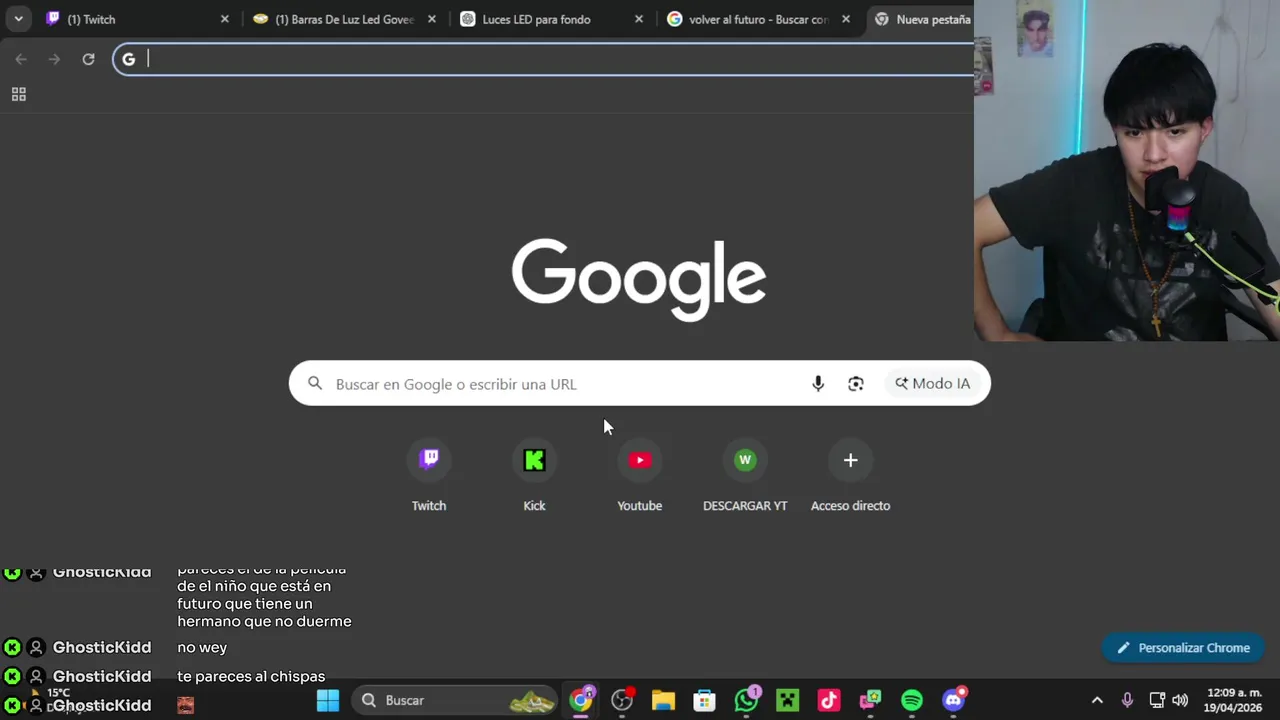Open Chrome from the taskbar
Image resolution: width=1280 pixels, height=720 pixels.
point(581,700)
